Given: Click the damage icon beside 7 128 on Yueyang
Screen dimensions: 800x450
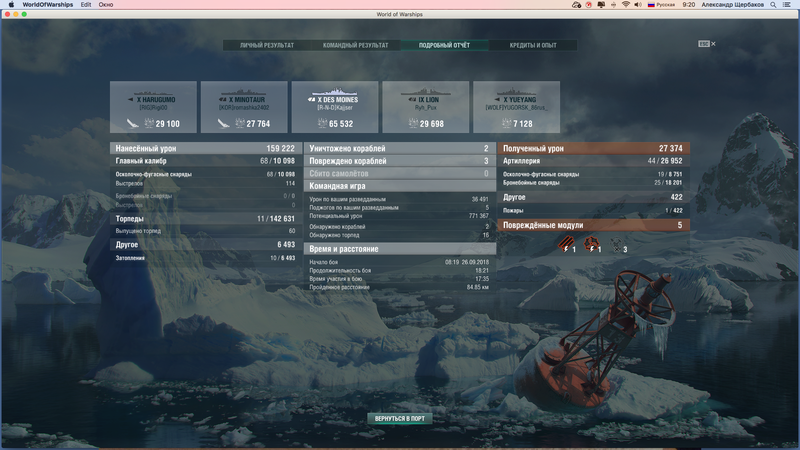Looking at the screenshot, I should [506, 123].
